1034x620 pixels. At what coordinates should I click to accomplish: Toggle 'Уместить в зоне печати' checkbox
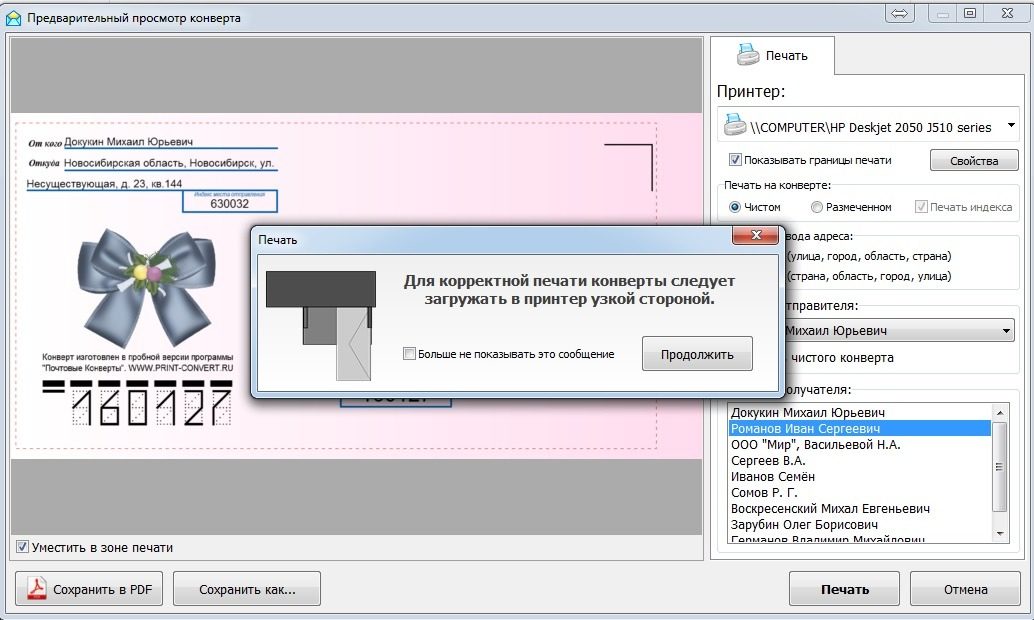pyautogui.click(x=22, y=547)
